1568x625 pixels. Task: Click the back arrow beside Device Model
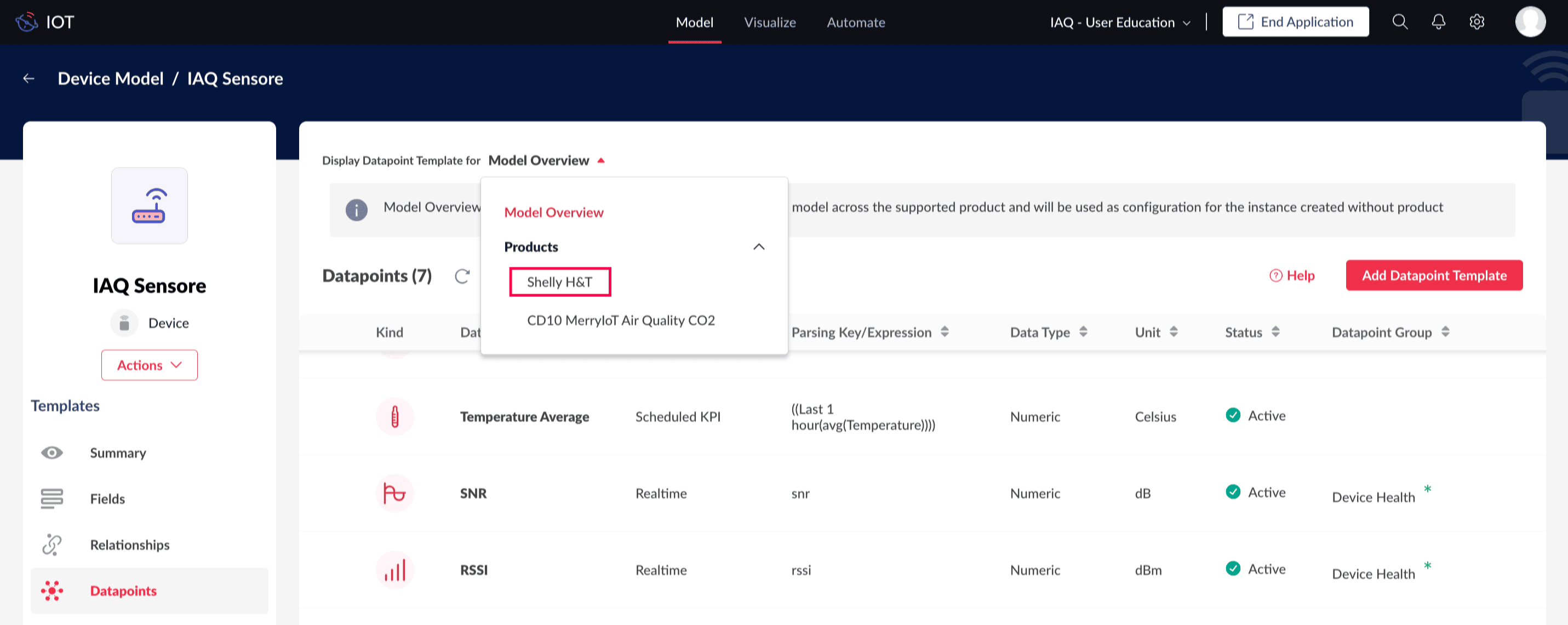tap(28, 78)
